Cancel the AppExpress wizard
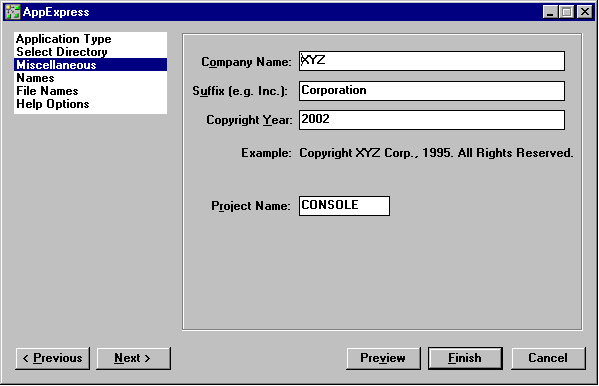Viewport: 599px width, 386px height. (548, 358)
